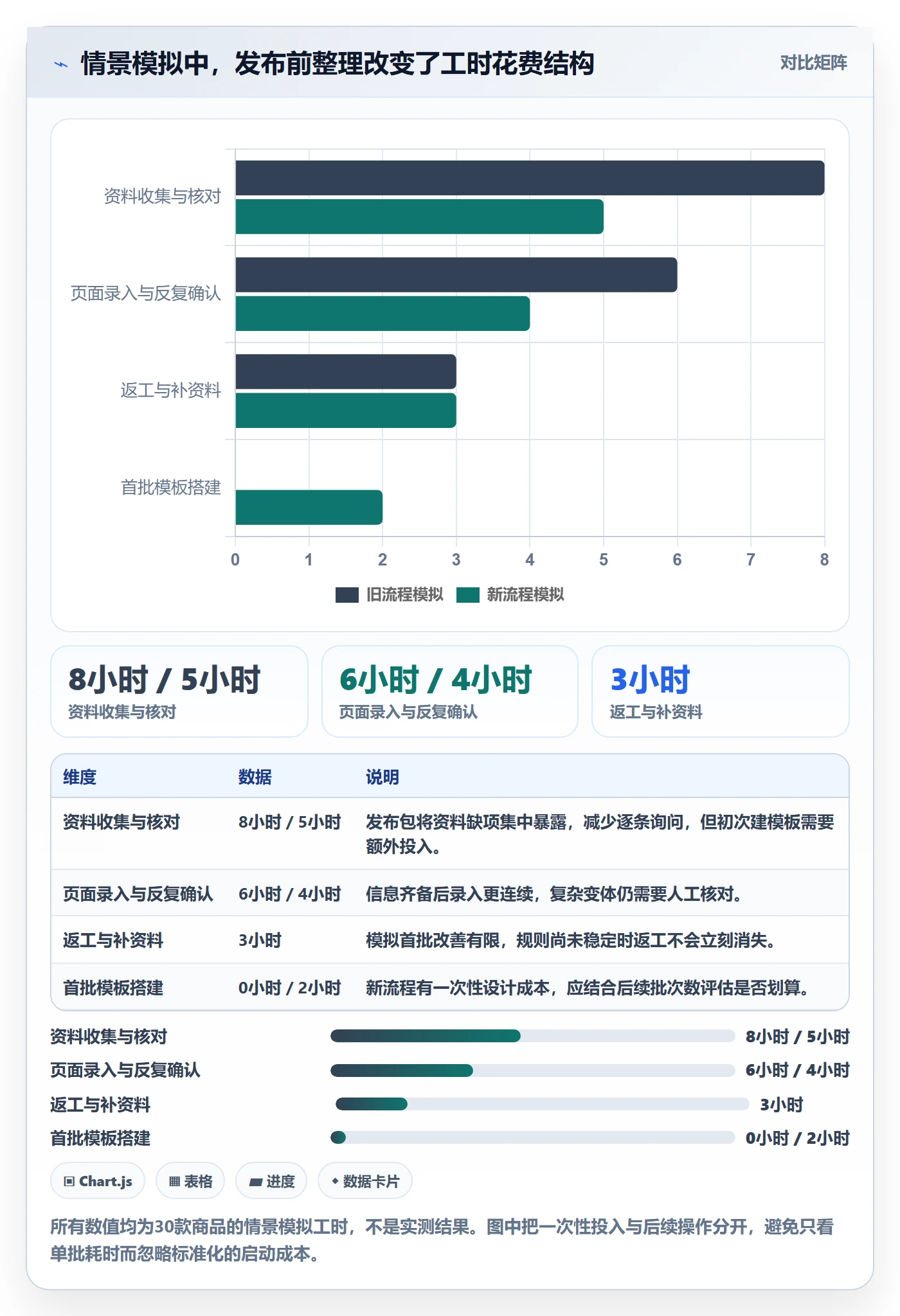
Task: Click the 资料收集与核对 progress bar
Action: [x=533, y=1036]
